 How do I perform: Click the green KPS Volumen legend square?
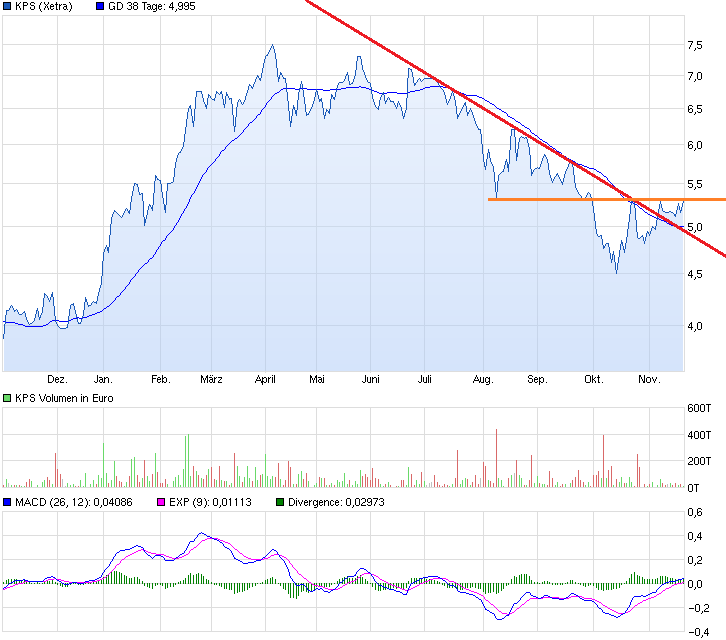point(8,398)
